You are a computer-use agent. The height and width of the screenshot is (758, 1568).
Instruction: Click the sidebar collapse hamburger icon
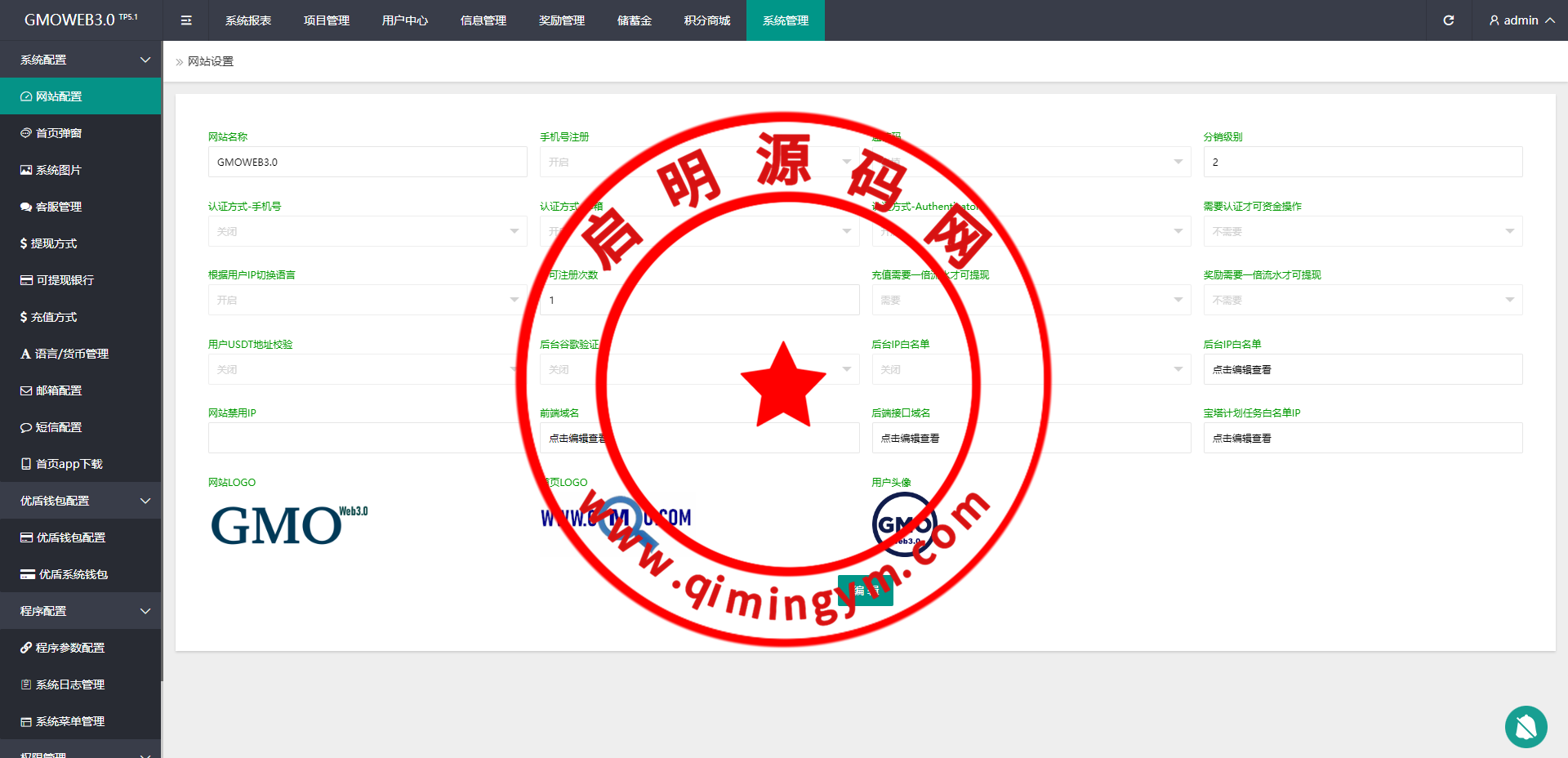tap(186, 20)
